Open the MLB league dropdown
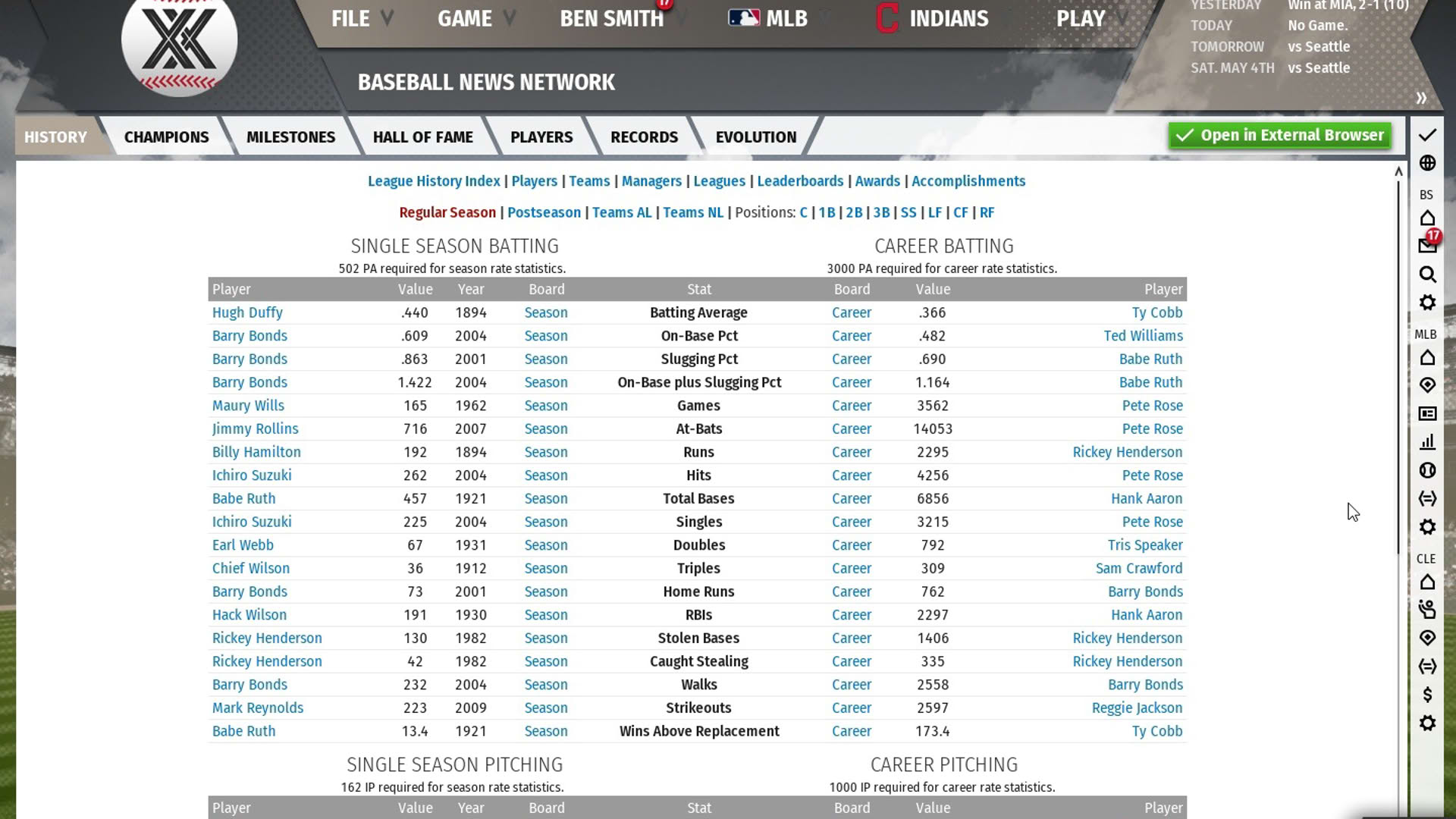This screenshot has width=1456, height=819. [x=768, y=18]
